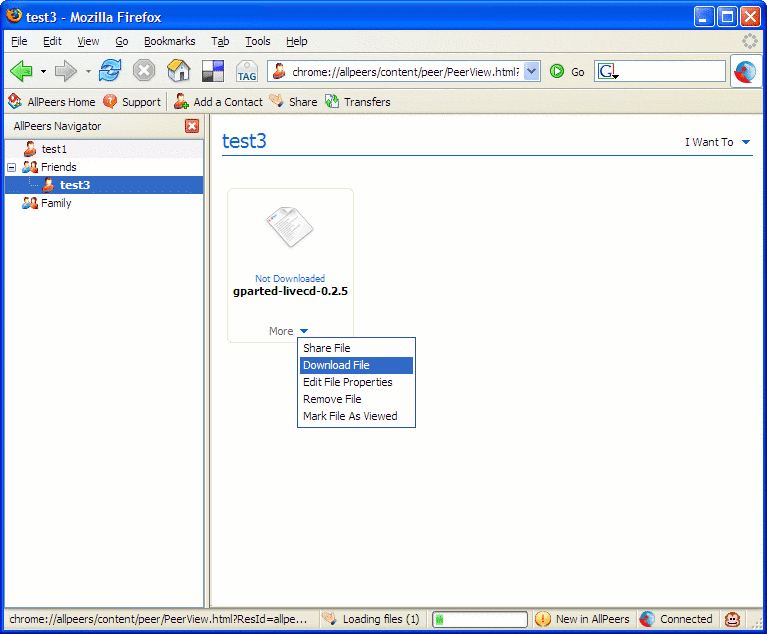This screenshot has width=767, height=634.
Task: Choose Edit File Properties
Action: [357, 382]
